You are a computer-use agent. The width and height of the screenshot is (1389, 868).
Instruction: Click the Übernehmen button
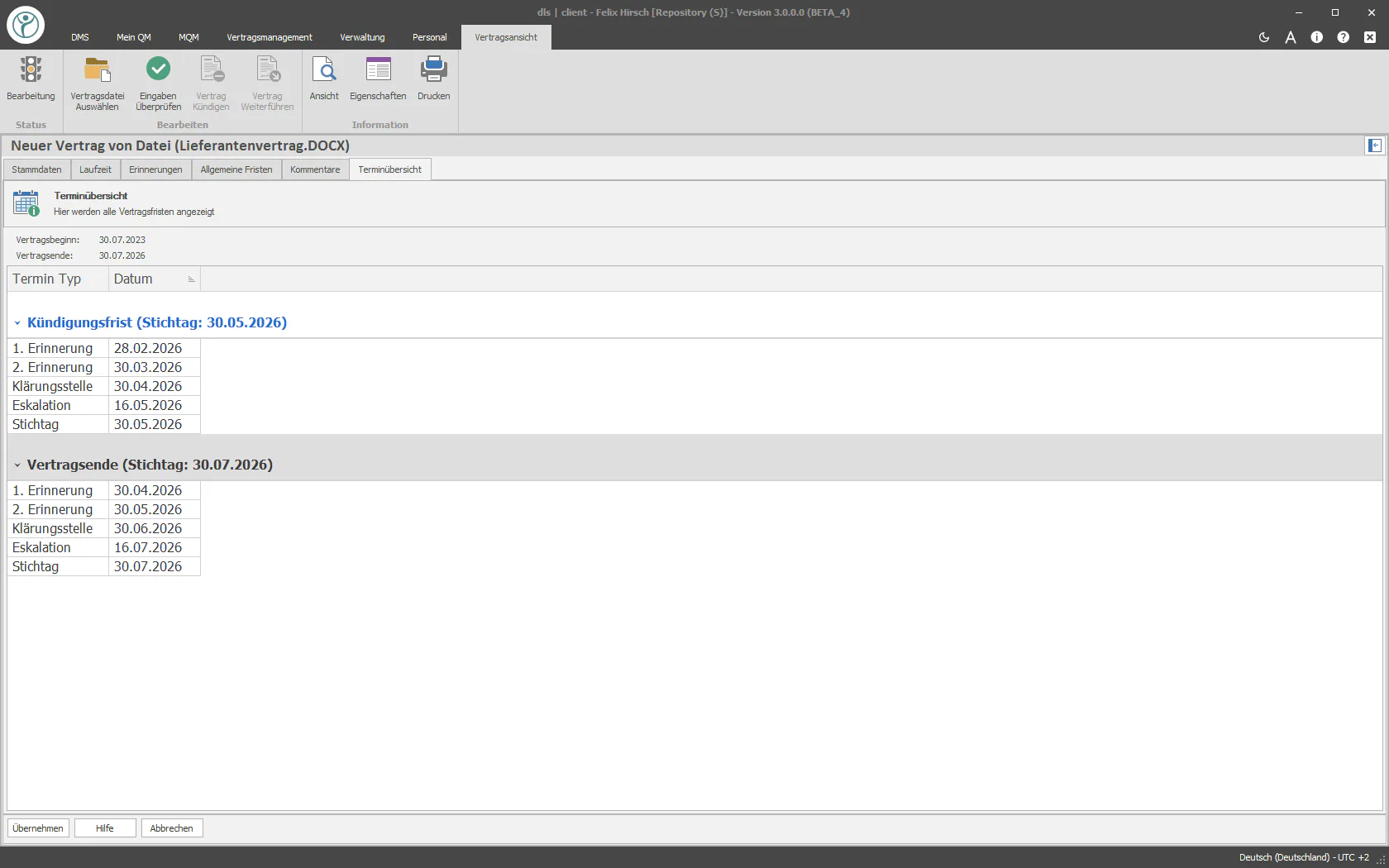[x=38, y=828]
